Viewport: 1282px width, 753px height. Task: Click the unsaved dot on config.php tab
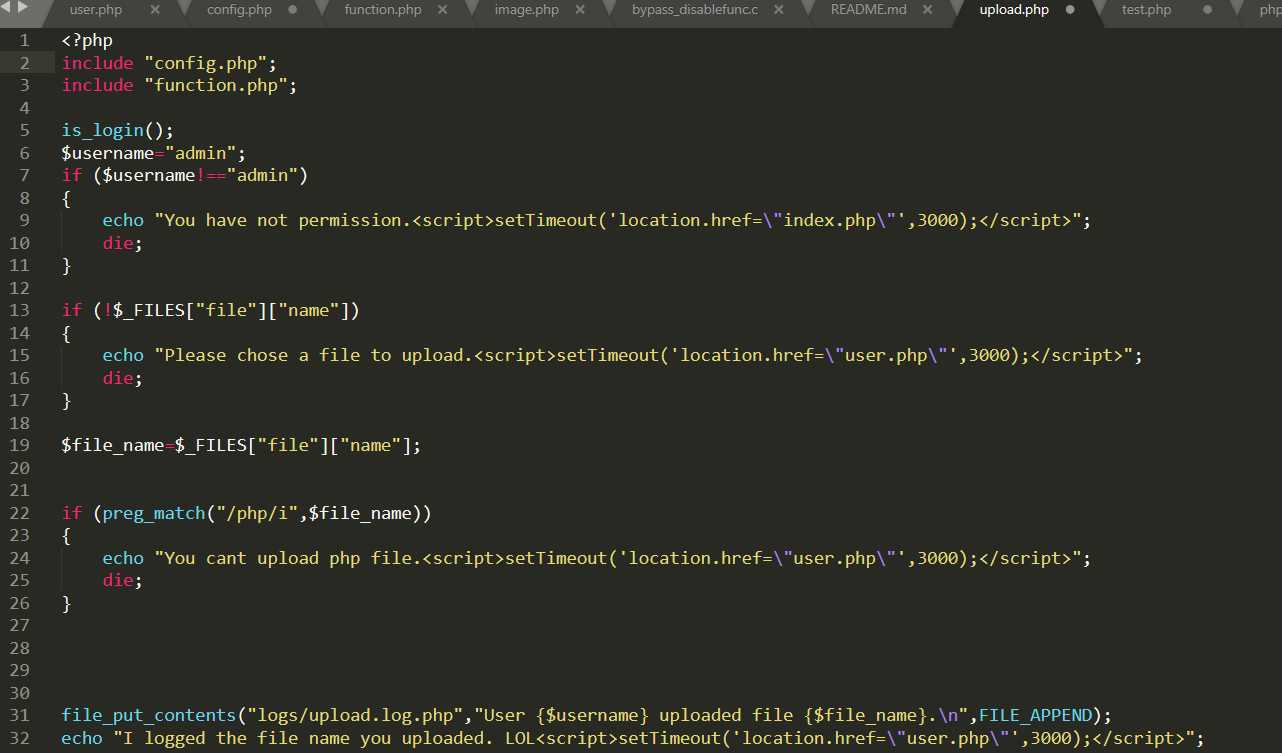point(293,10)
